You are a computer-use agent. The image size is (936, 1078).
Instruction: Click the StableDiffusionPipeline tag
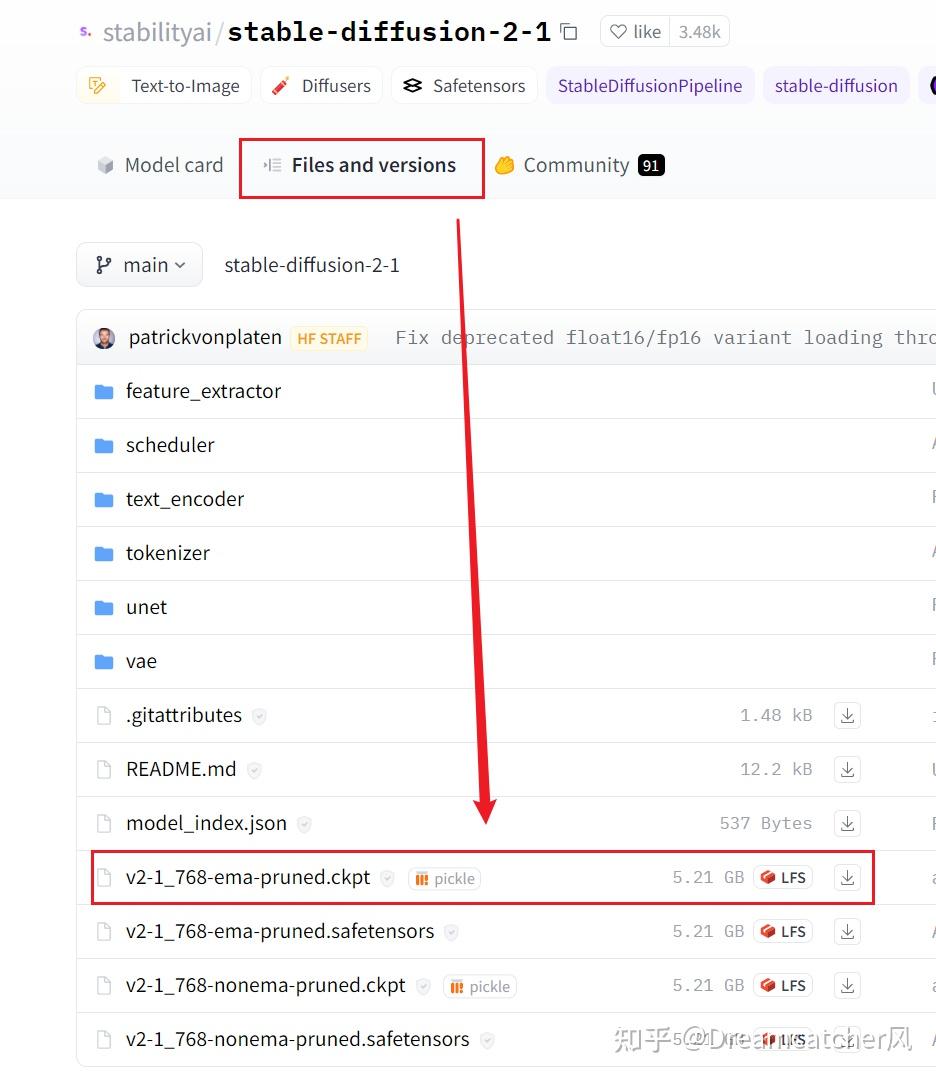click(x=650, y=85)
